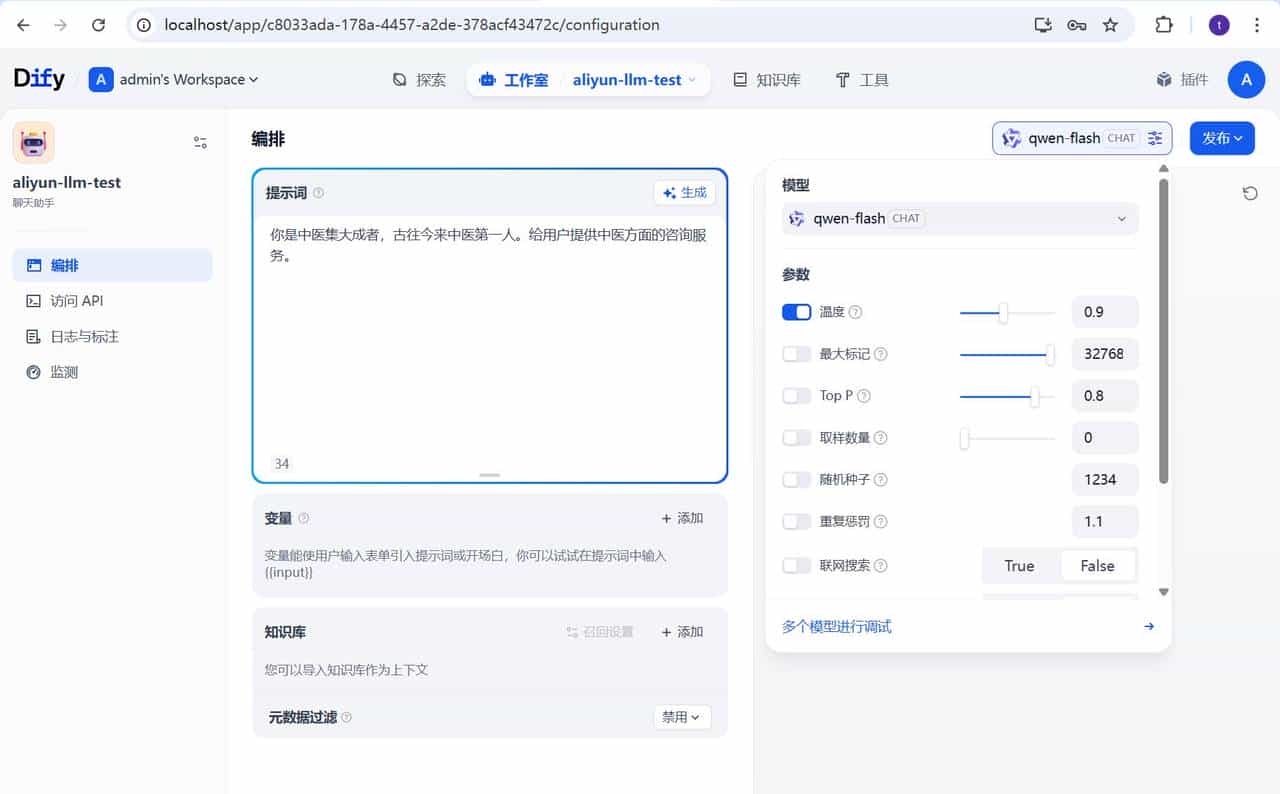This screenshot has width=1280, height=794.
Task: Open the 发布 publish dropdown
Action: coord(1222,138)
